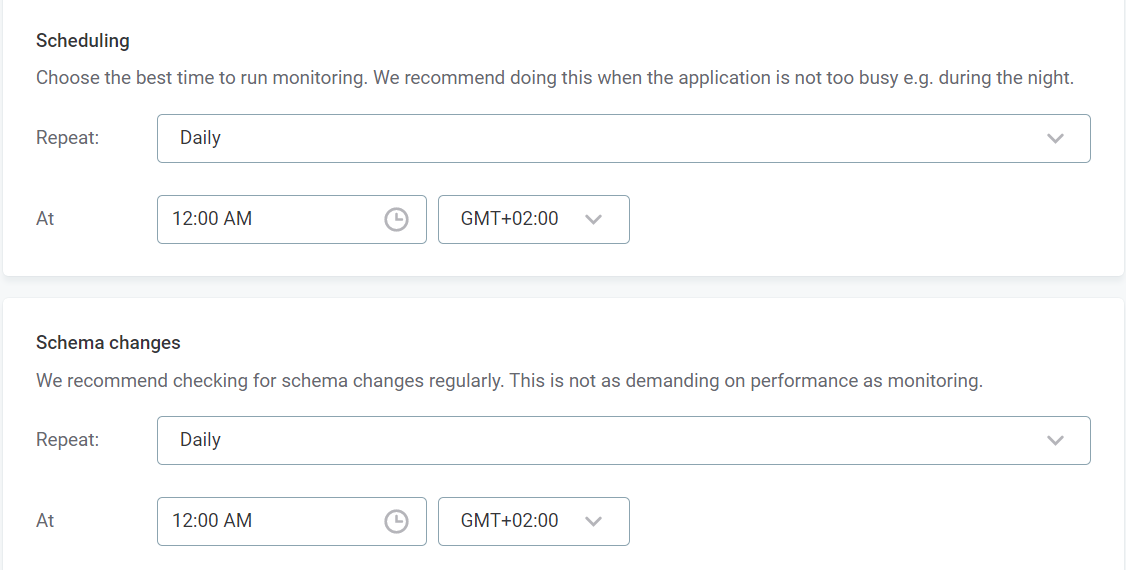Click the At label in Scheduling section

coord(45,219)
